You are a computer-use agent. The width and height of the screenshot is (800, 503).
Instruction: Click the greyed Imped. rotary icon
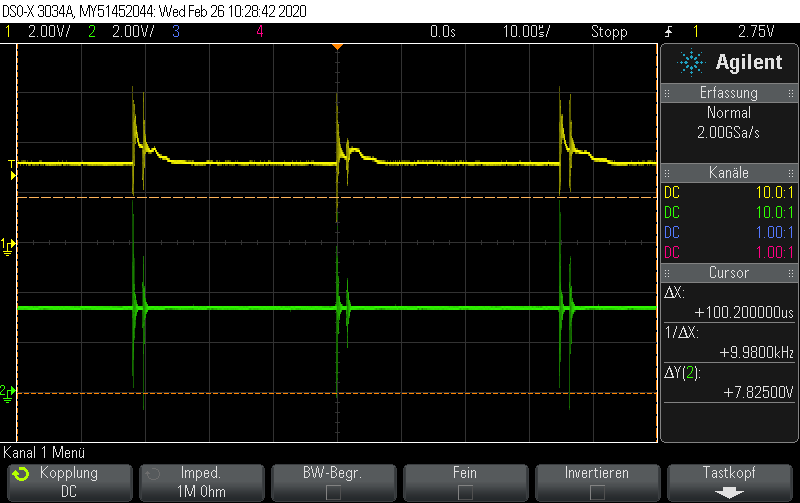(153, 474)
